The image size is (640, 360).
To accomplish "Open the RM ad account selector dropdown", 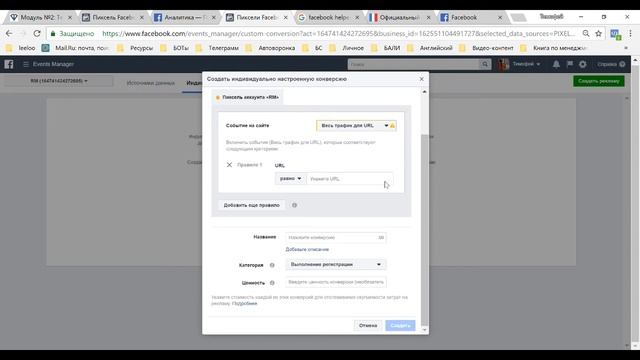I will click(59, 81).
